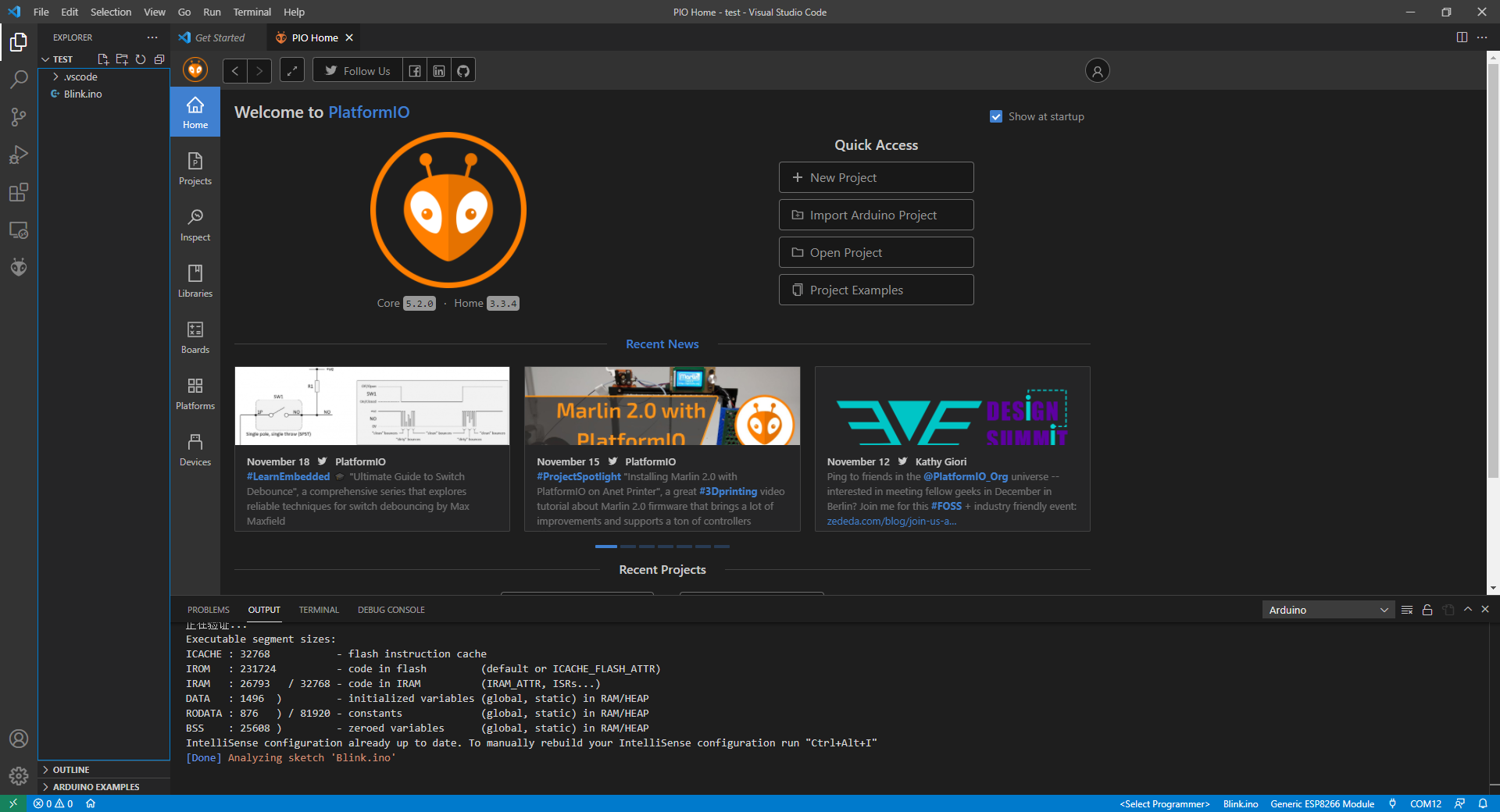Open the Explorer view in activity bar

coord(19,41)
